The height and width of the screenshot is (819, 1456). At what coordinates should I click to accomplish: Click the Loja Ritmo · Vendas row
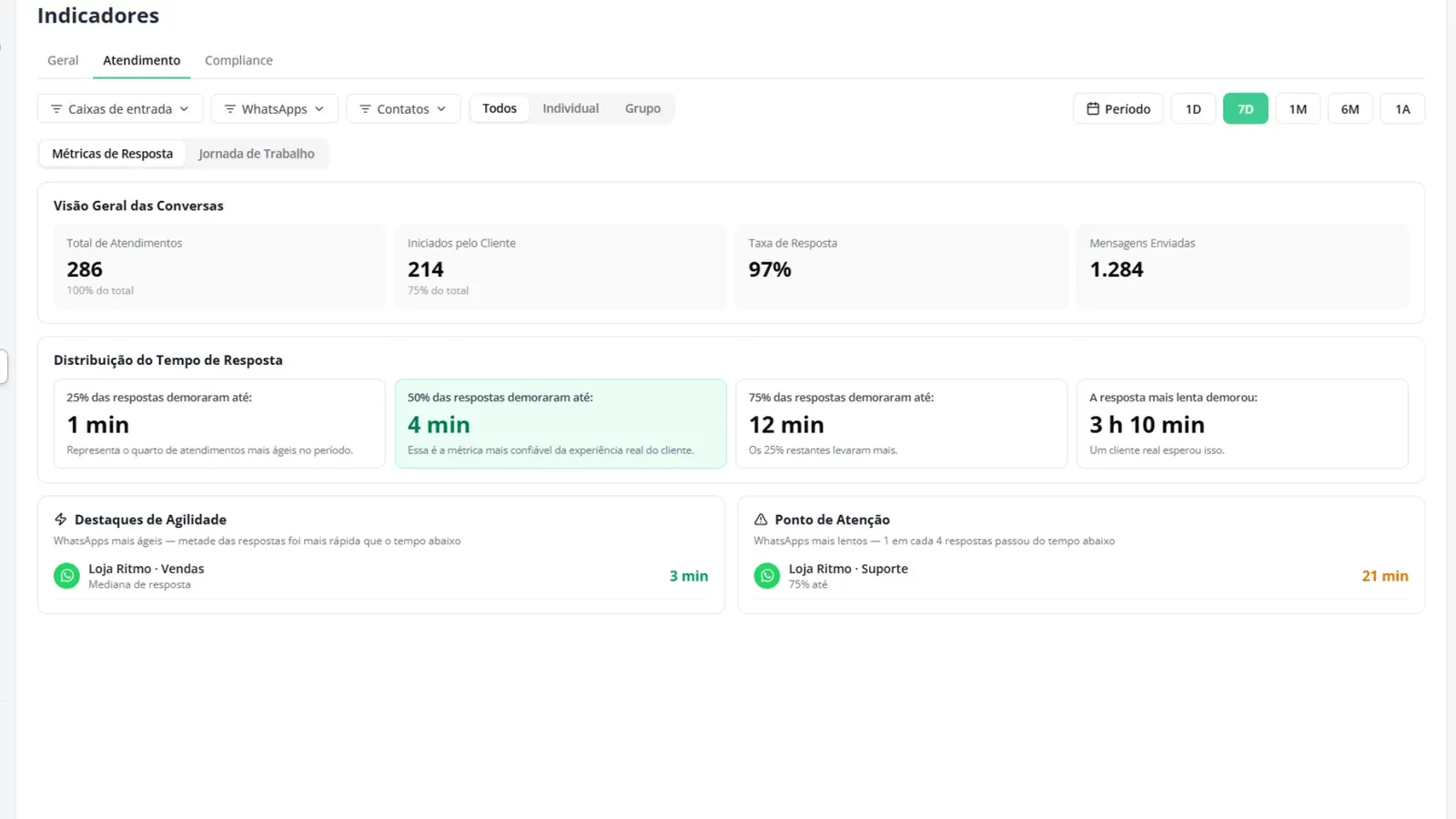click(x=380, y=576)
